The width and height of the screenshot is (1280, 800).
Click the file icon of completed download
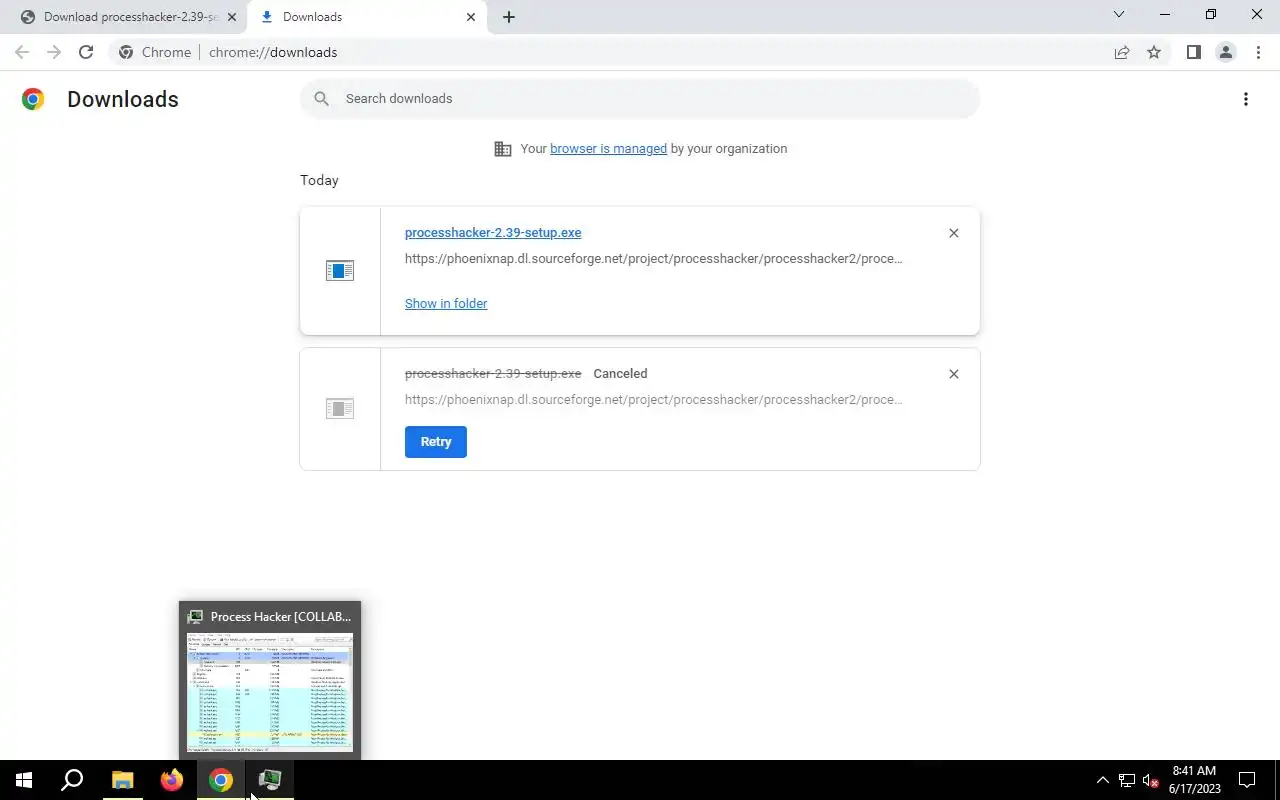(x=340, y=271)
